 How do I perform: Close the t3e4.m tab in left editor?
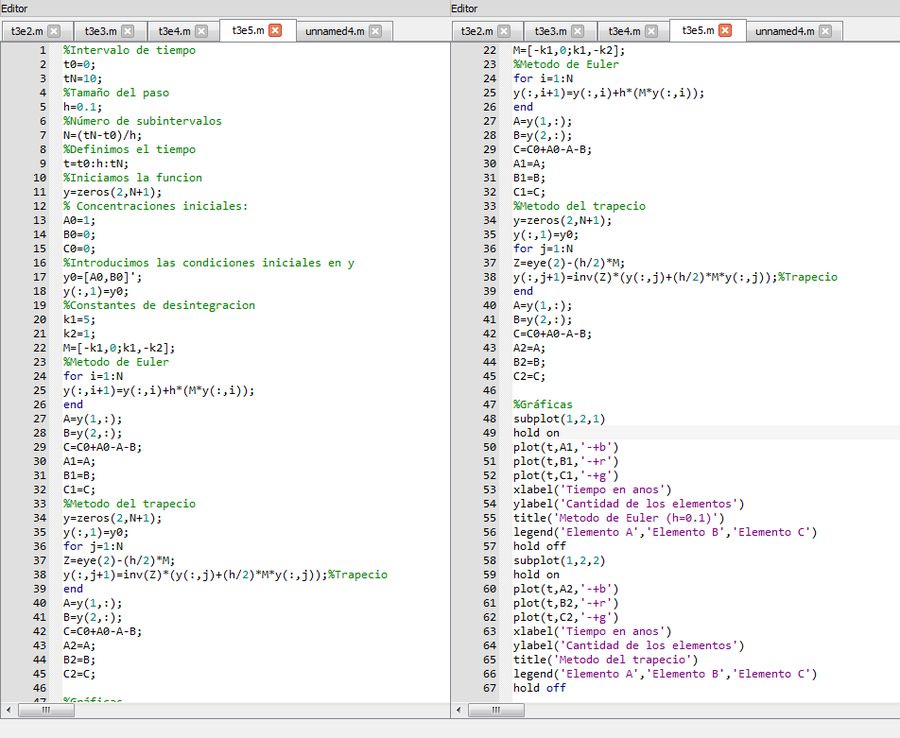click(201, 31)
